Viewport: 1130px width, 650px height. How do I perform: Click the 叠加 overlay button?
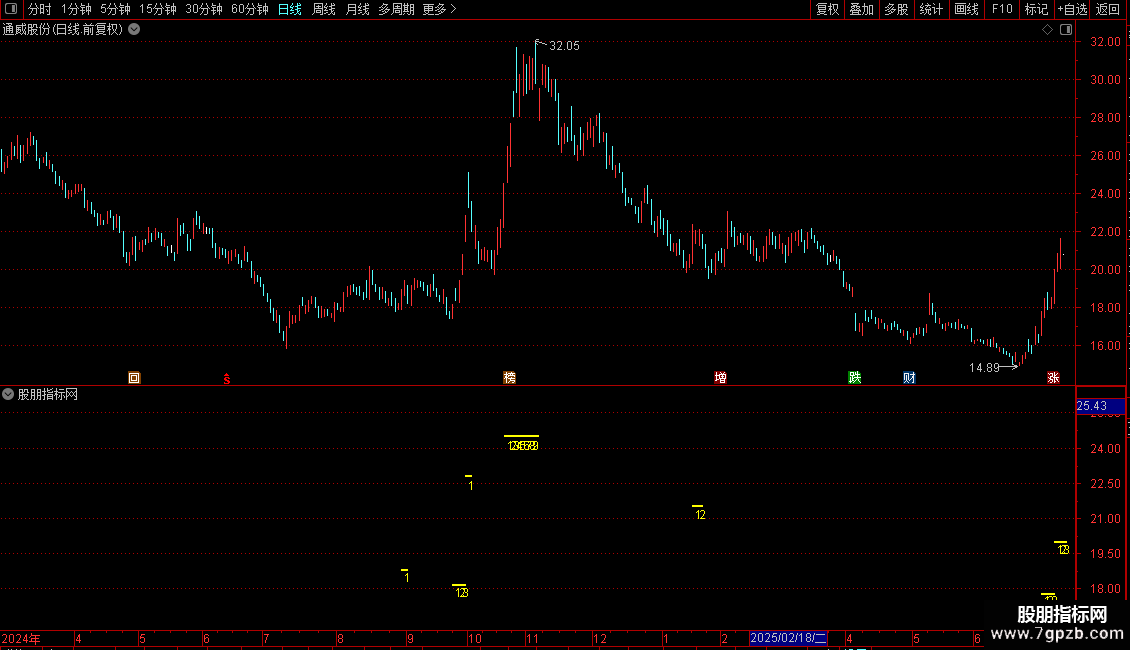[862, 9]
